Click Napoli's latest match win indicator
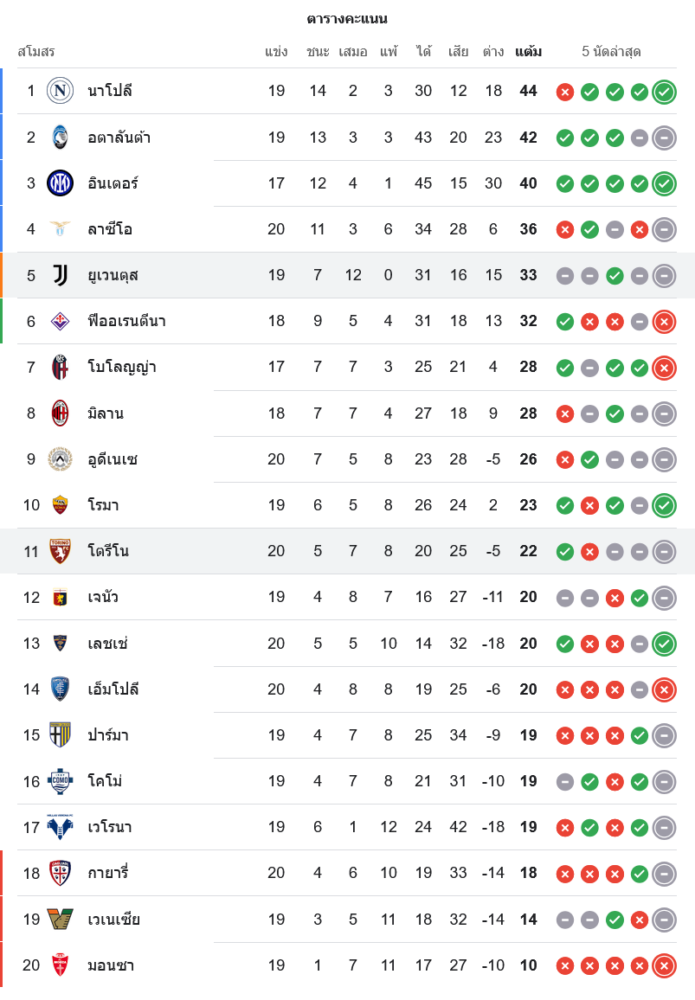 (x=664, y=92)
